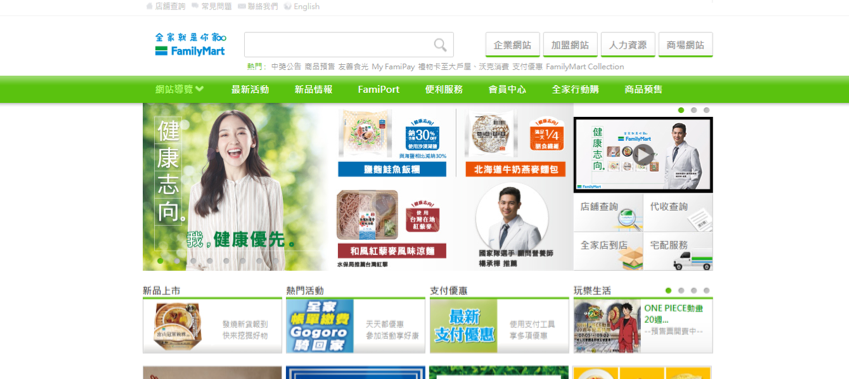Select second dot in 玩樂生活 carousel
The height and width of the screenshot is (379, 849).
(681, 291)
